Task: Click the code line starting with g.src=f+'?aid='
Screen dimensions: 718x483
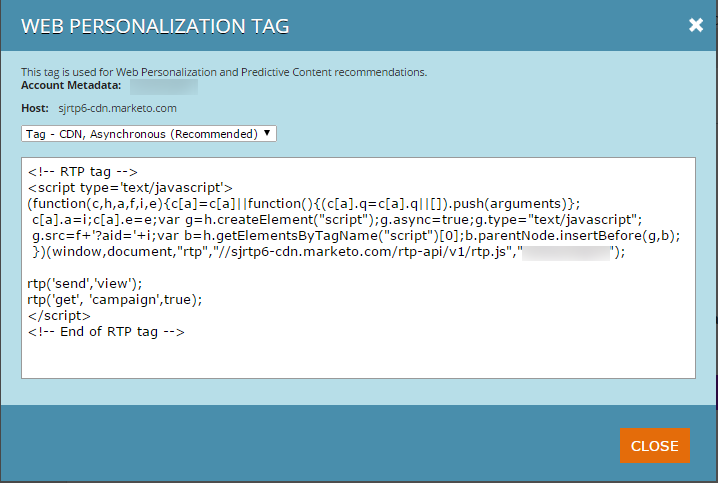Action: tap(356, 235)
